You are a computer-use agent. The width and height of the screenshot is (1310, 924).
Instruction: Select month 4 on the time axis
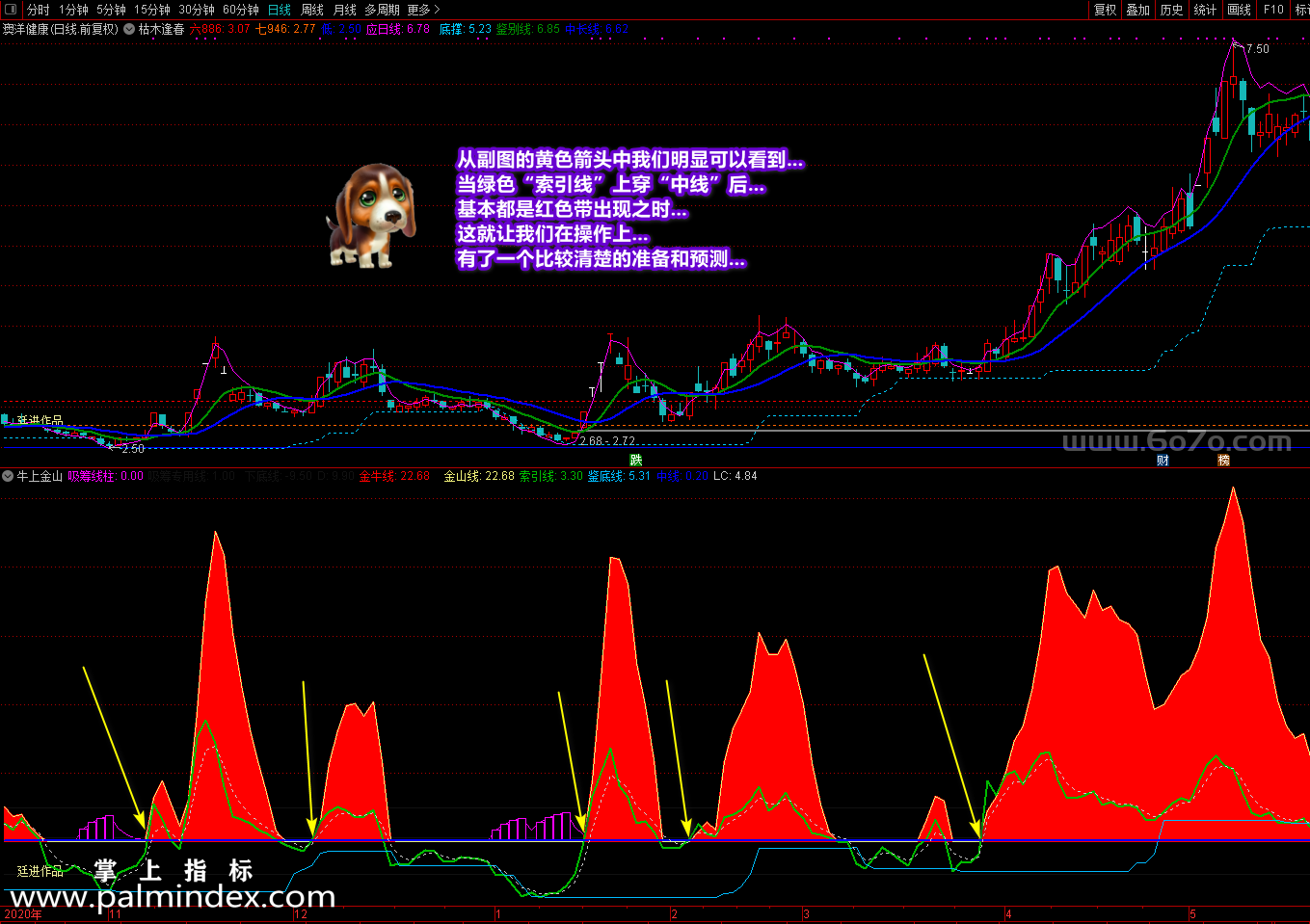[x=1008, y=914]
